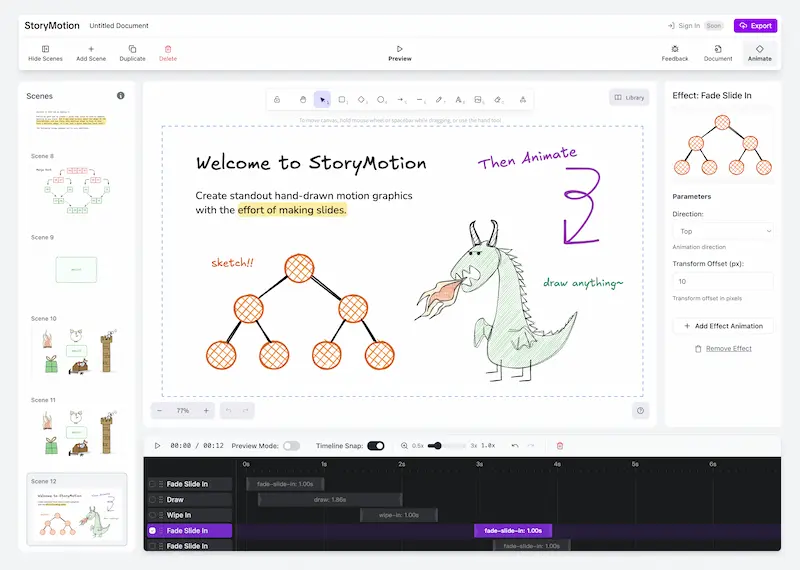Select the draw: 1.86s timeline clip
The height and width of the screenshot is (570, 800).
pos(330,500)
